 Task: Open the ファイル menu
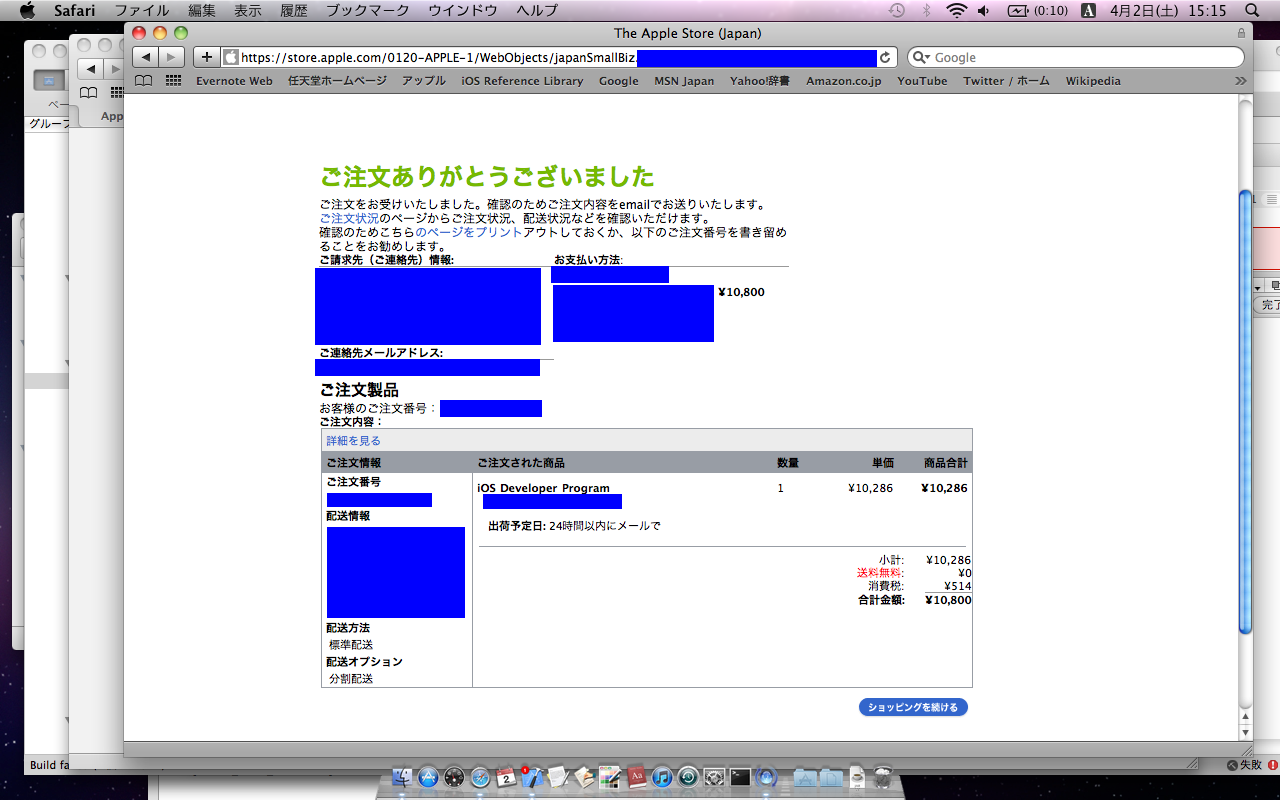pyautogui.click(x=141, y=10)
